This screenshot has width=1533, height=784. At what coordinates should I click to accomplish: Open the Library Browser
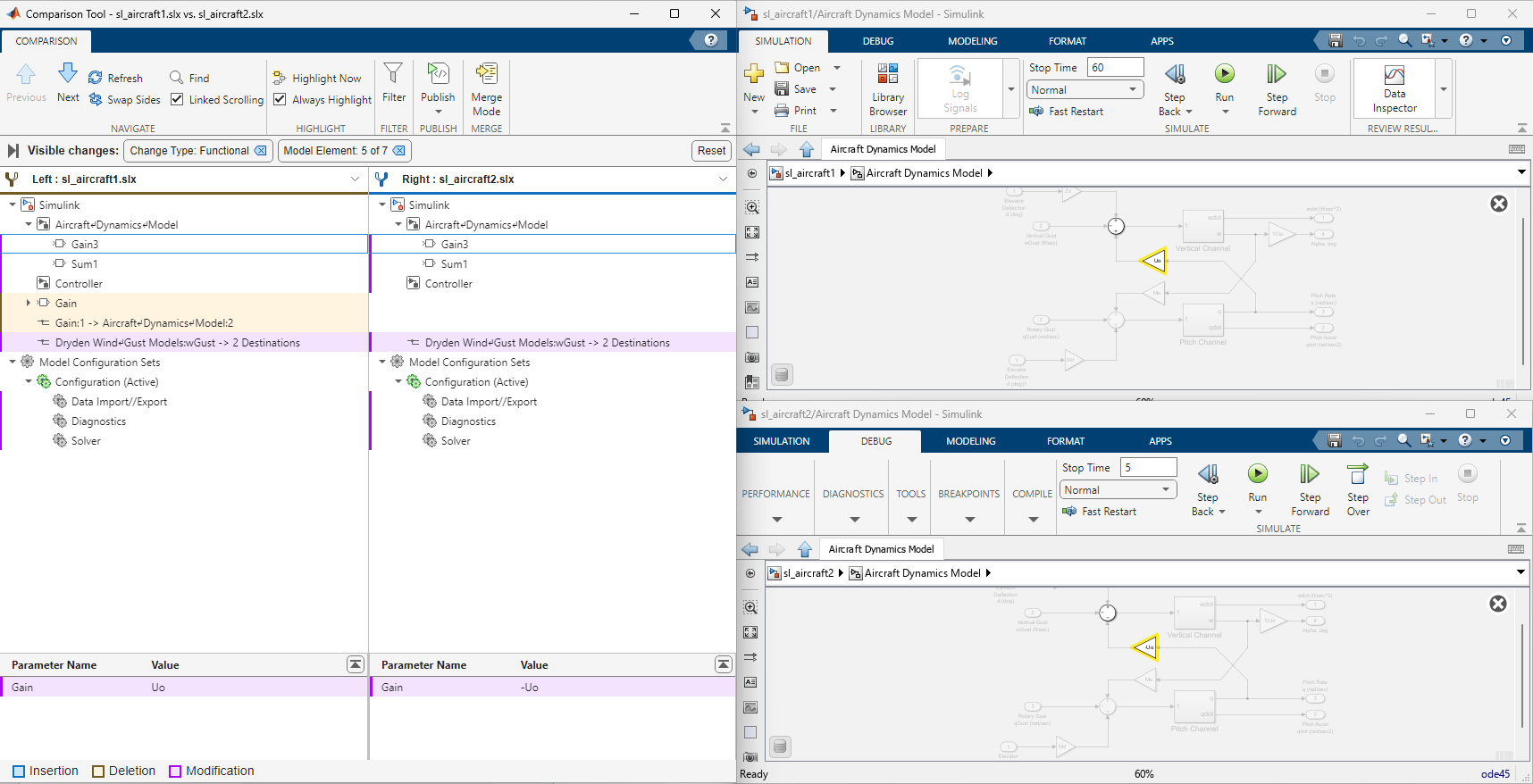coord(888,90)
